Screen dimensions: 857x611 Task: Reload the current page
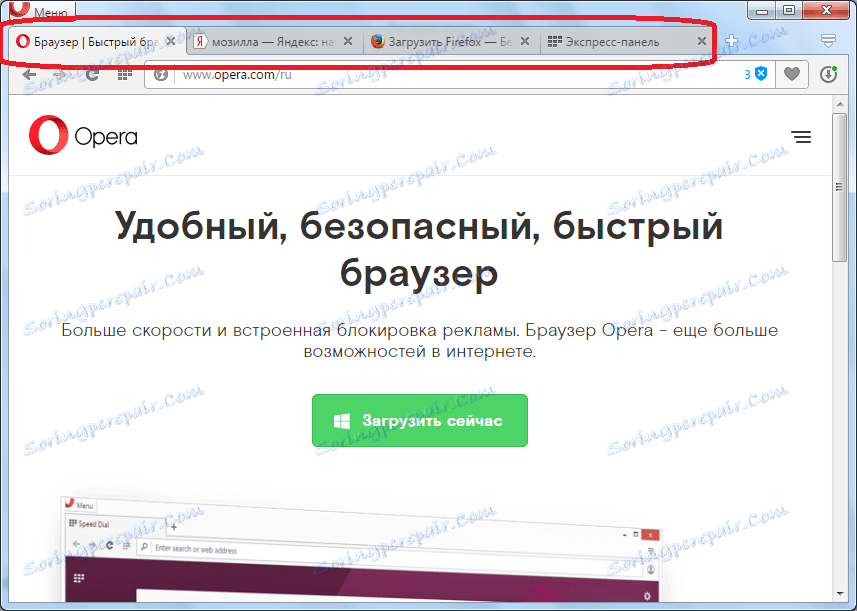coord(92,75)
